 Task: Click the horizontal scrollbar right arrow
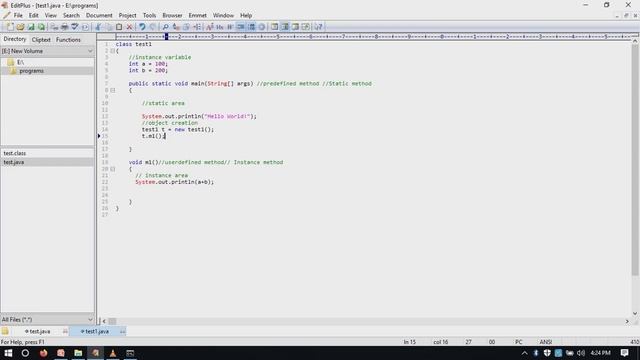pyautogui.click(x=627, y=321)
